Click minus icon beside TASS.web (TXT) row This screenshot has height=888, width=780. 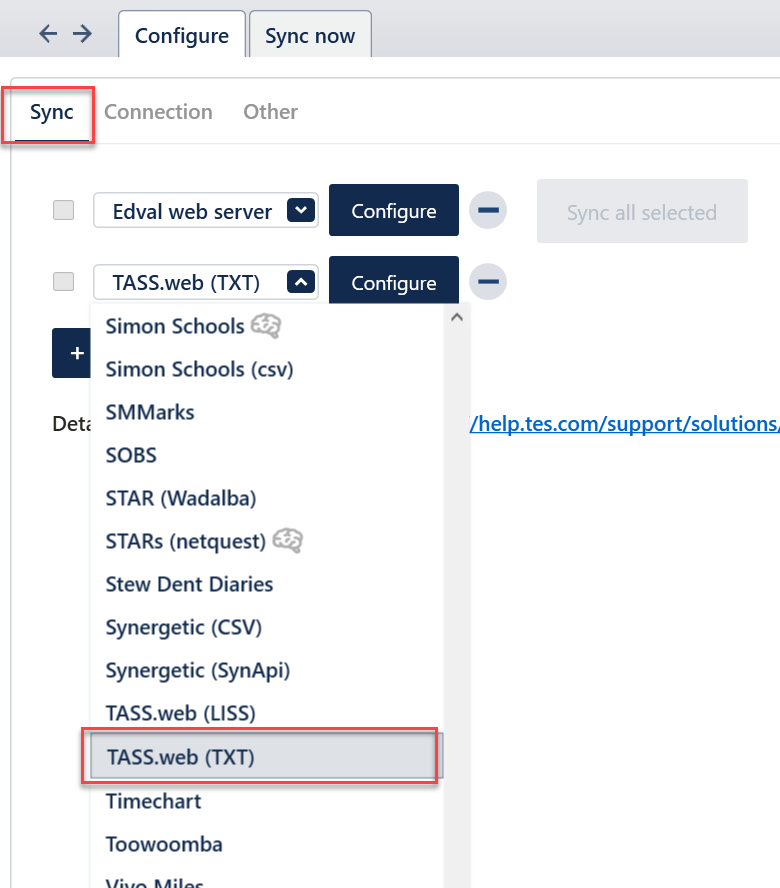(x=488, y=282)
